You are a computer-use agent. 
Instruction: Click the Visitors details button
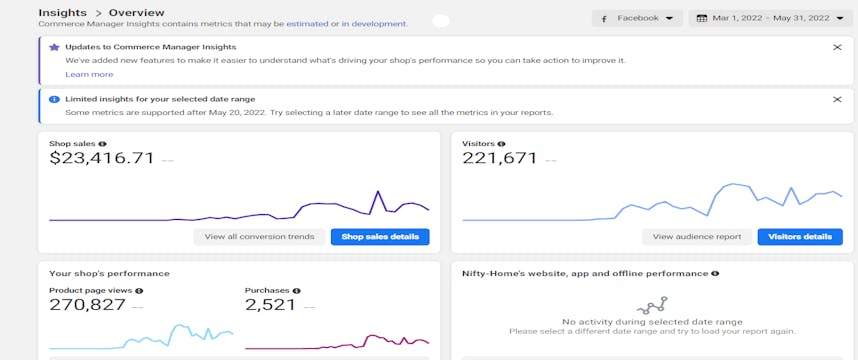[x=800, y=237]
